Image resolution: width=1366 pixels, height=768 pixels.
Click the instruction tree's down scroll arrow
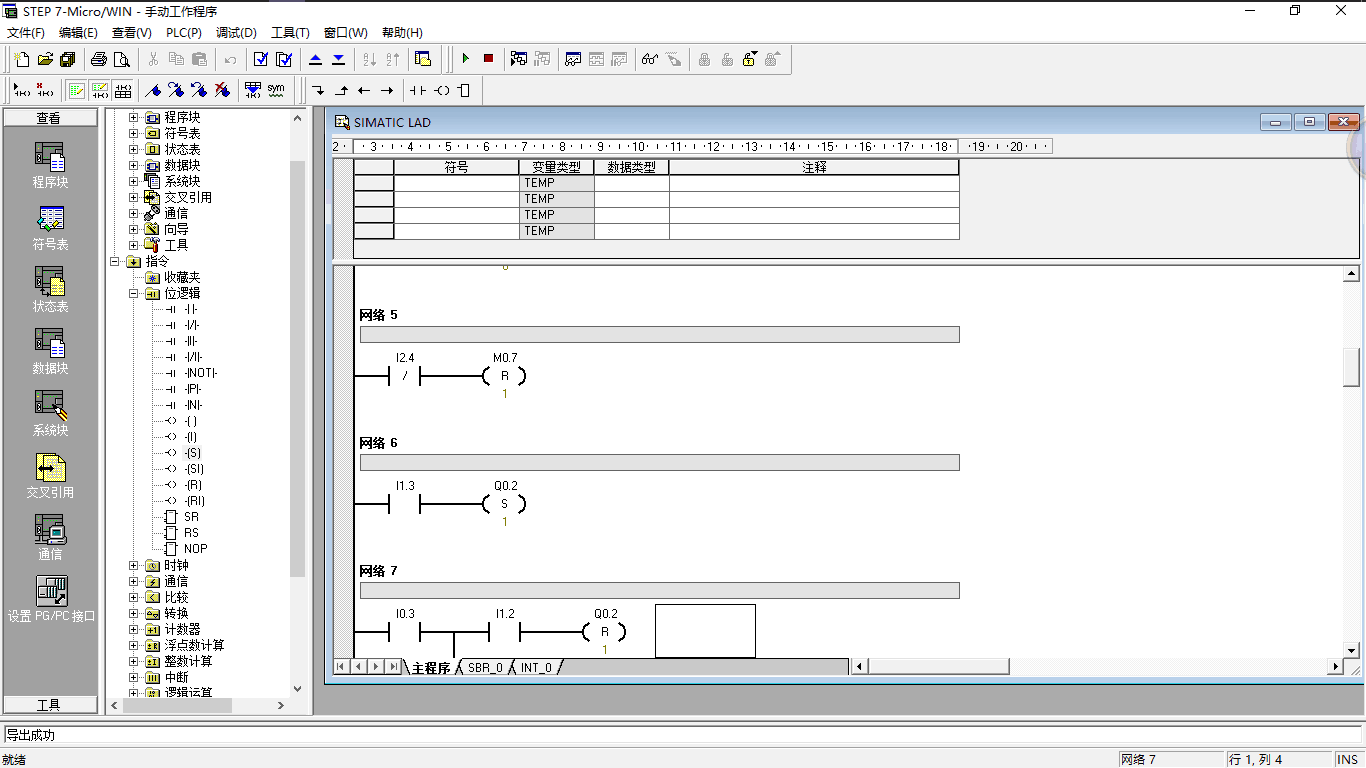point(297,689)
